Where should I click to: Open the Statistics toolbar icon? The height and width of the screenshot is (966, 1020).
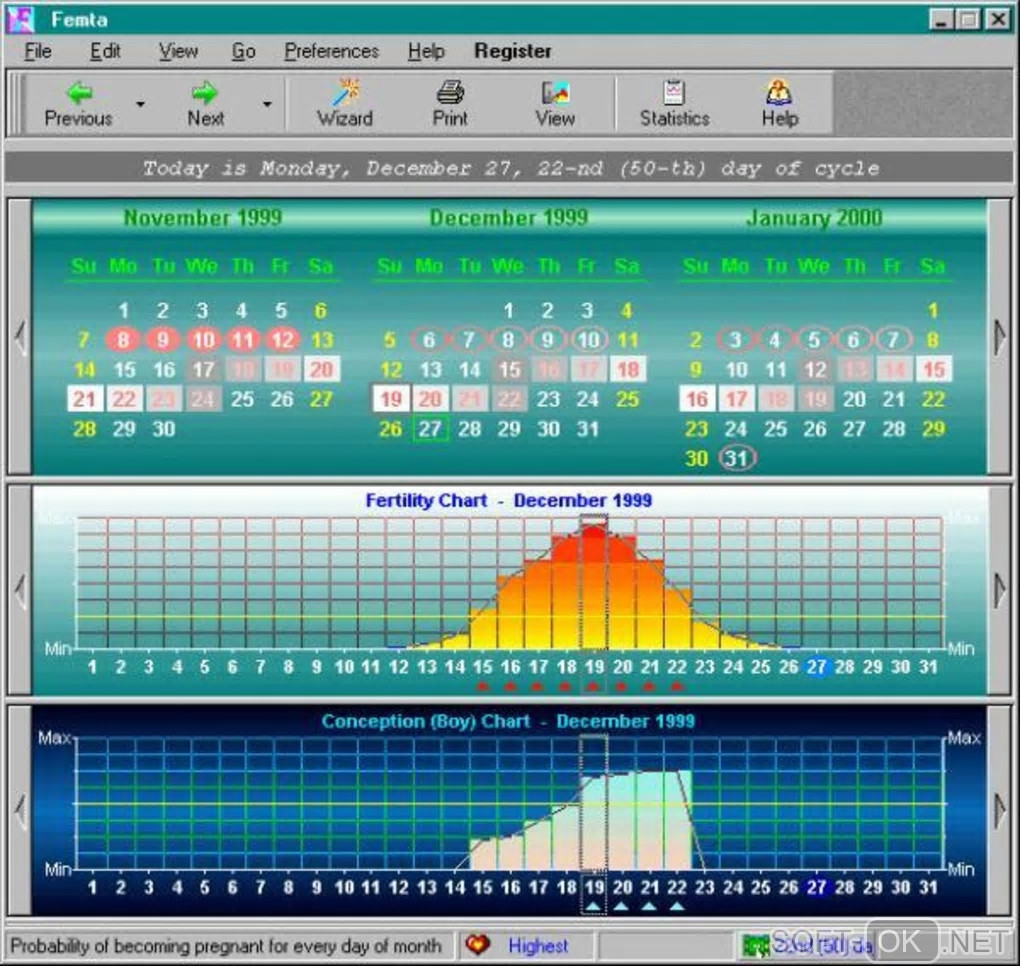[675, 104]
